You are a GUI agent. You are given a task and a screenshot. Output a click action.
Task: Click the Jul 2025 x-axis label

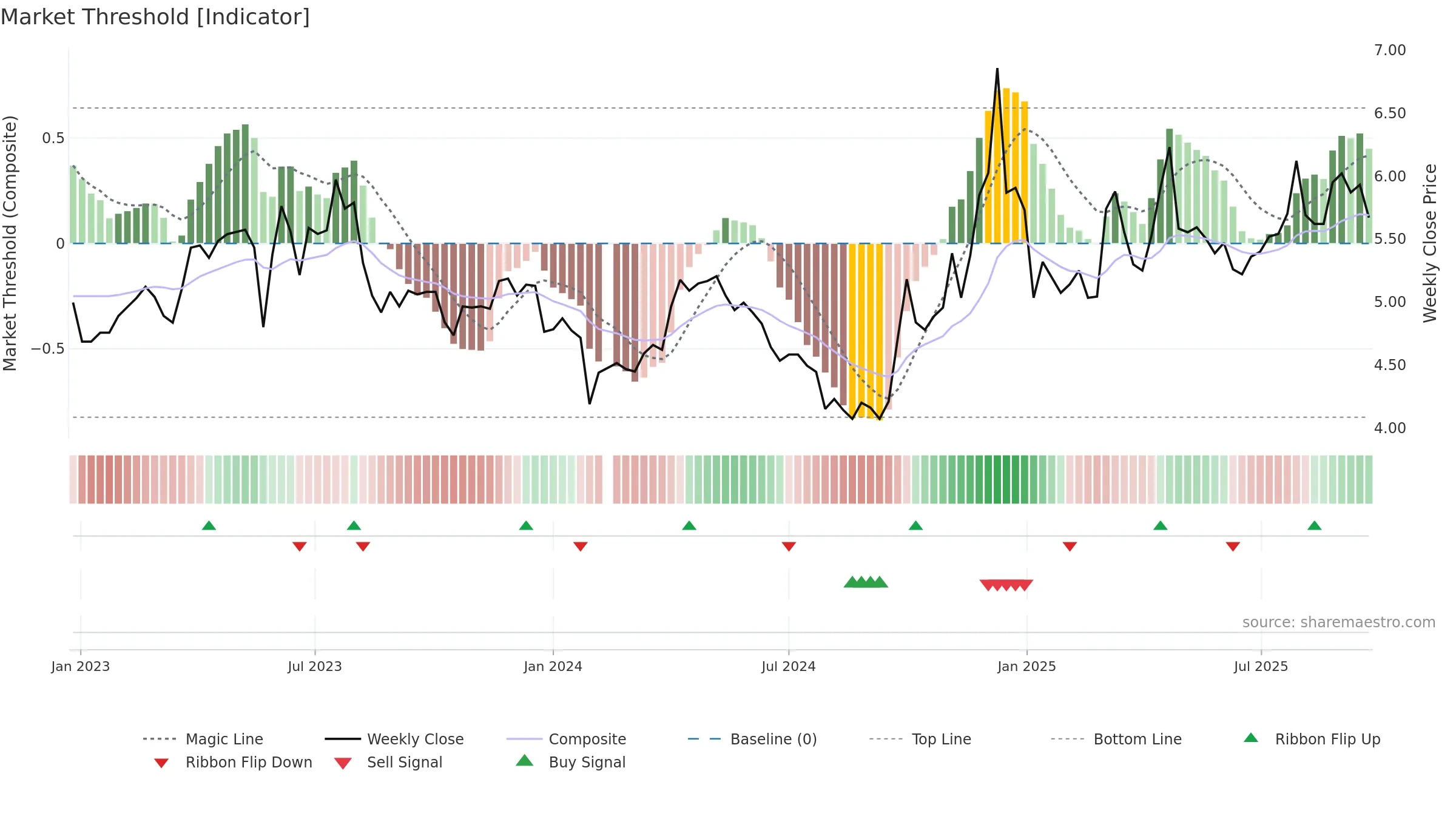[x=1261, y=667]
